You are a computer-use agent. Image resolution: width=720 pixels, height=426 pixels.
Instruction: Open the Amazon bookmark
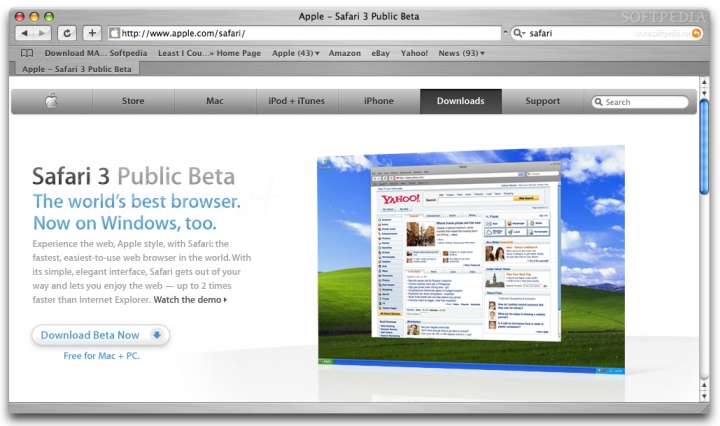coord(344,53)
